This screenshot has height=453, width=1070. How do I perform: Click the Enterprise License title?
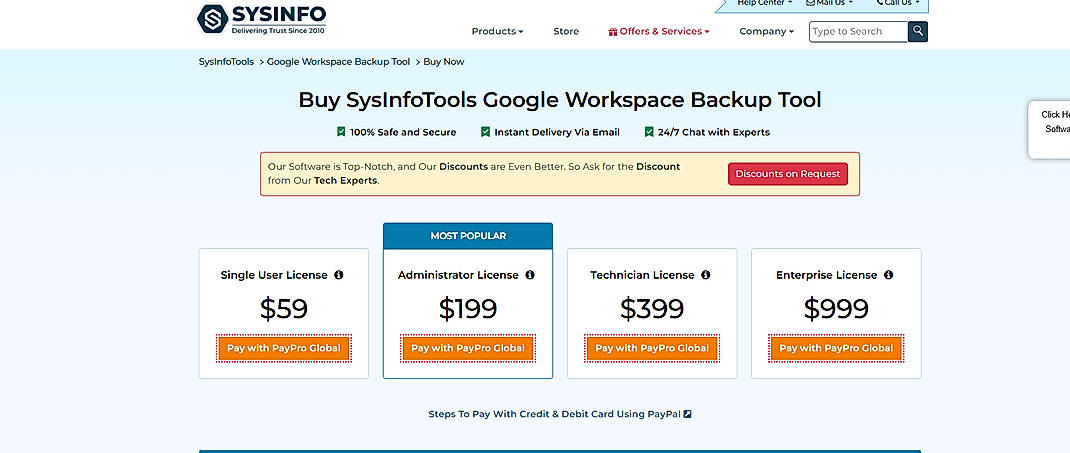coord(826,275)
